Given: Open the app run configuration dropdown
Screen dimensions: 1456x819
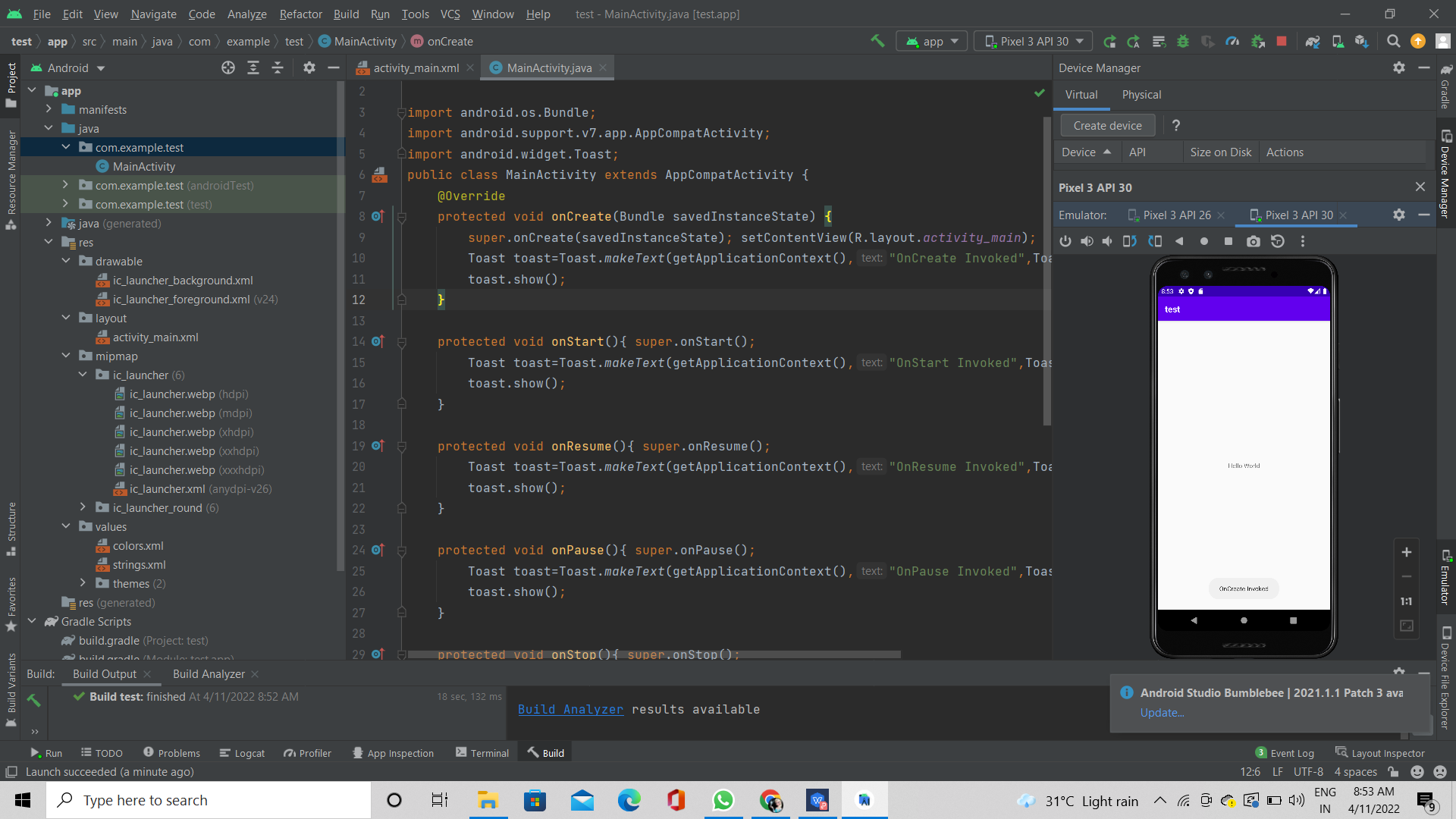Looking at the screenshot, I should pos(931,41).
